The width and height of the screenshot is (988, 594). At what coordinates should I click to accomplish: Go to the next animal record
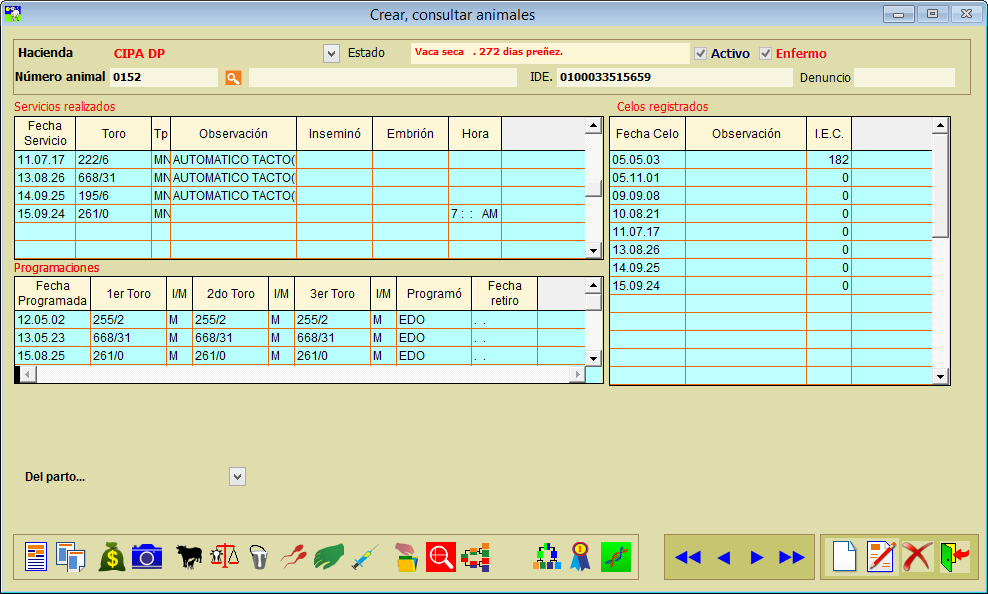pos(757,557)
